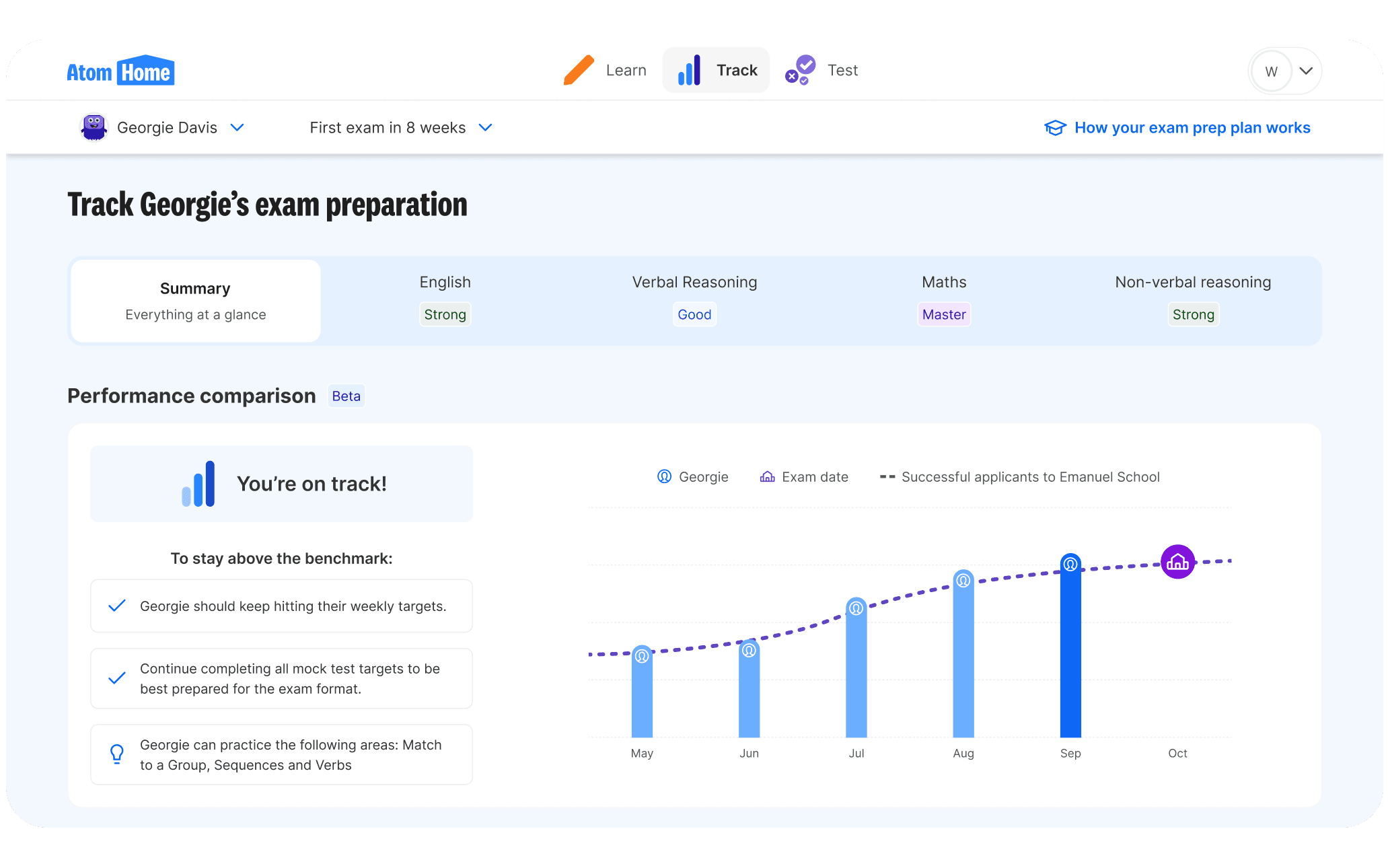Toggle the weekly targets checkmark

point(116,606)
